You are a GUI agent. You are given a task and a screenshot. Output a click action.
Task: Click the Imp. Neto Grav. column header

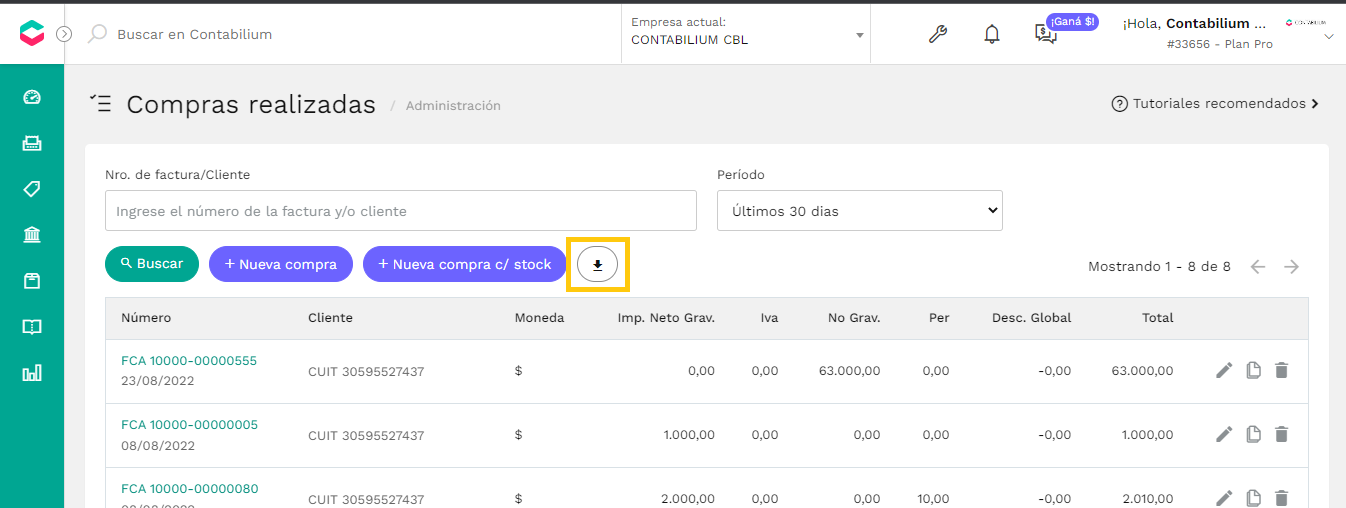pos(666,318)
